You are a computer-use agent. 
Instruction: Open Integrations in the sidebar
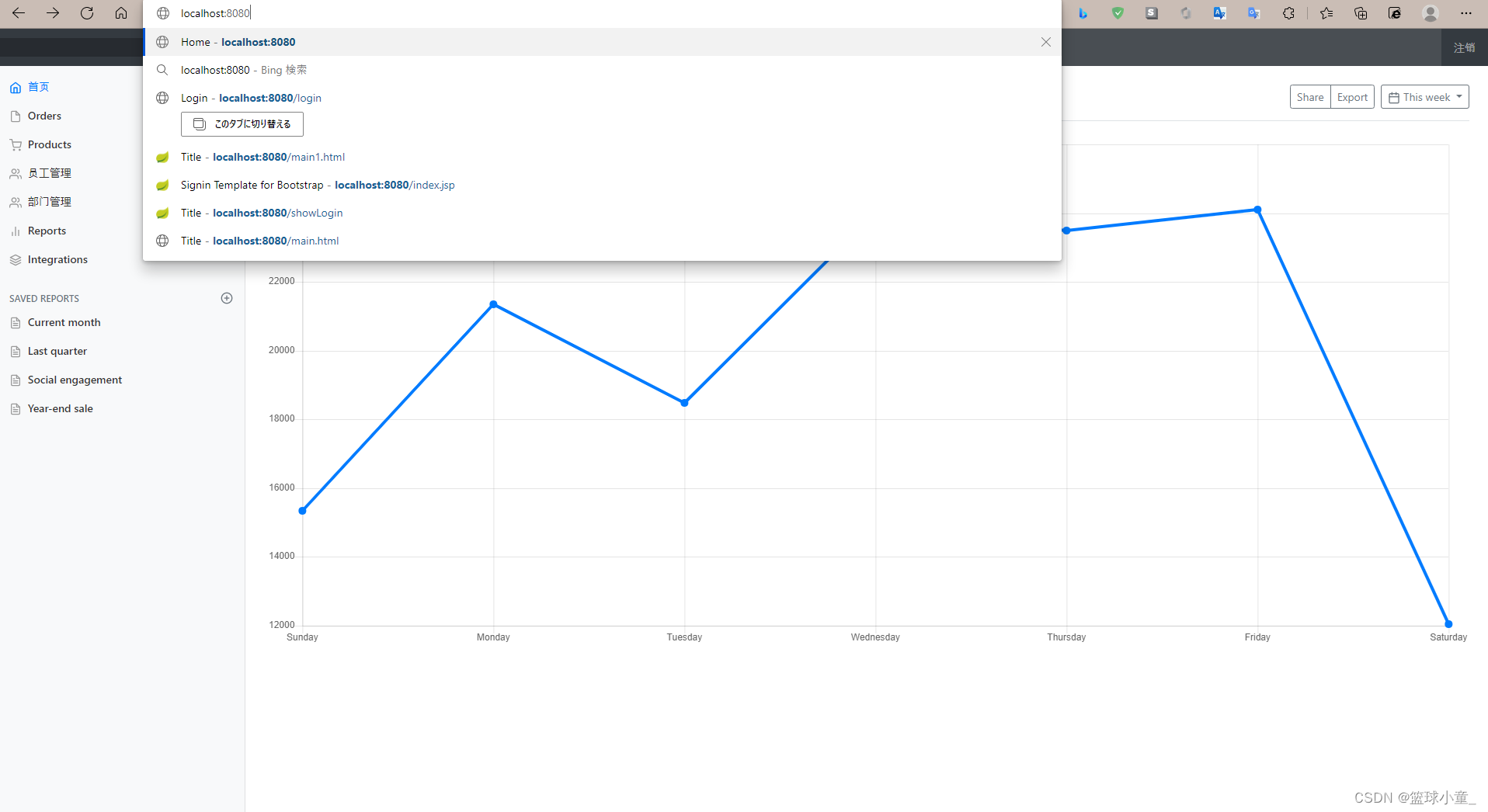(x=57, y=259)
